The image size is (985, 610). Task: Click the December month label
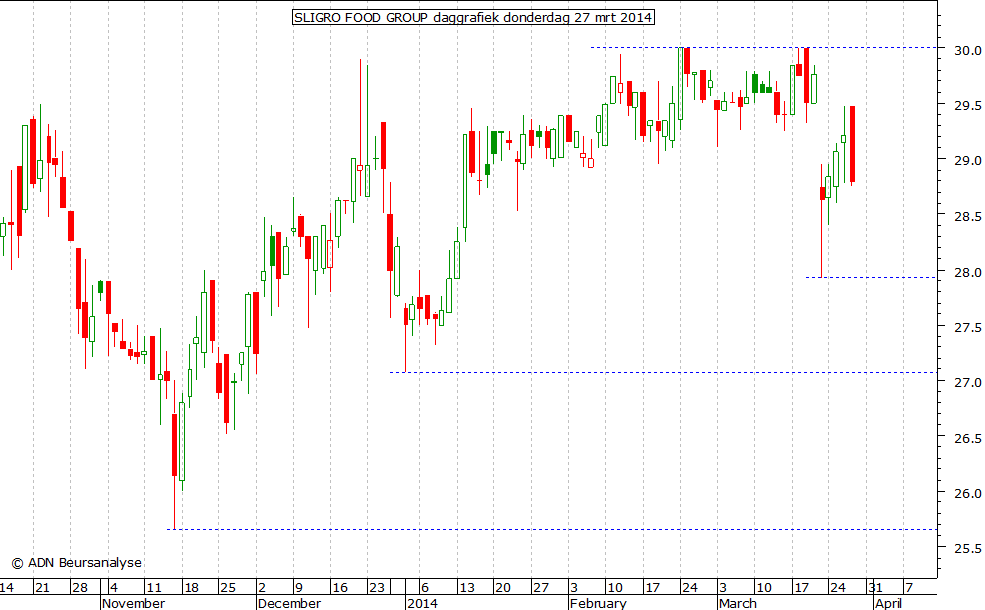[289, 603]
